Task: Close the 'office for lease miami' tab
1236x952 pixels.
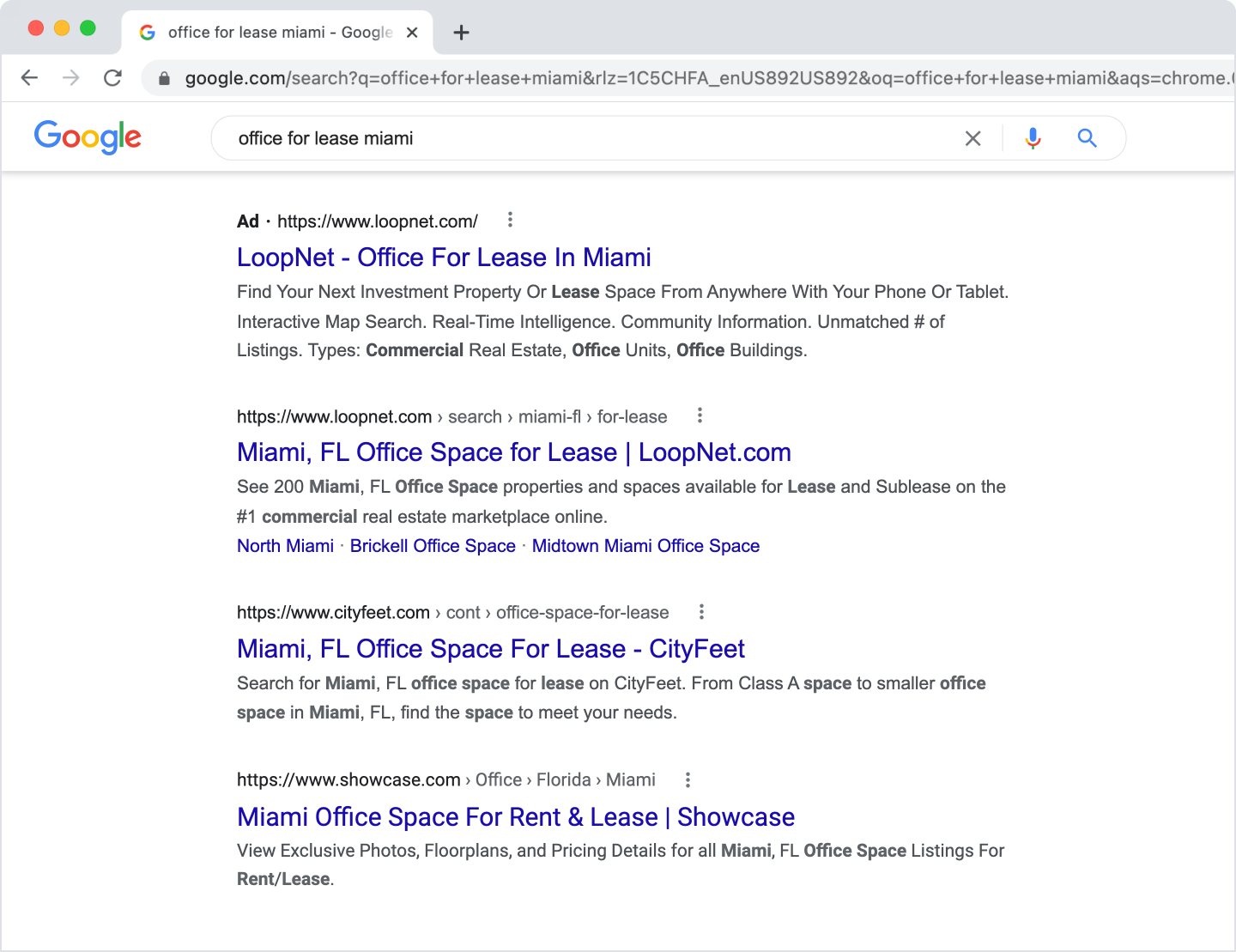Action: (412, 33)
